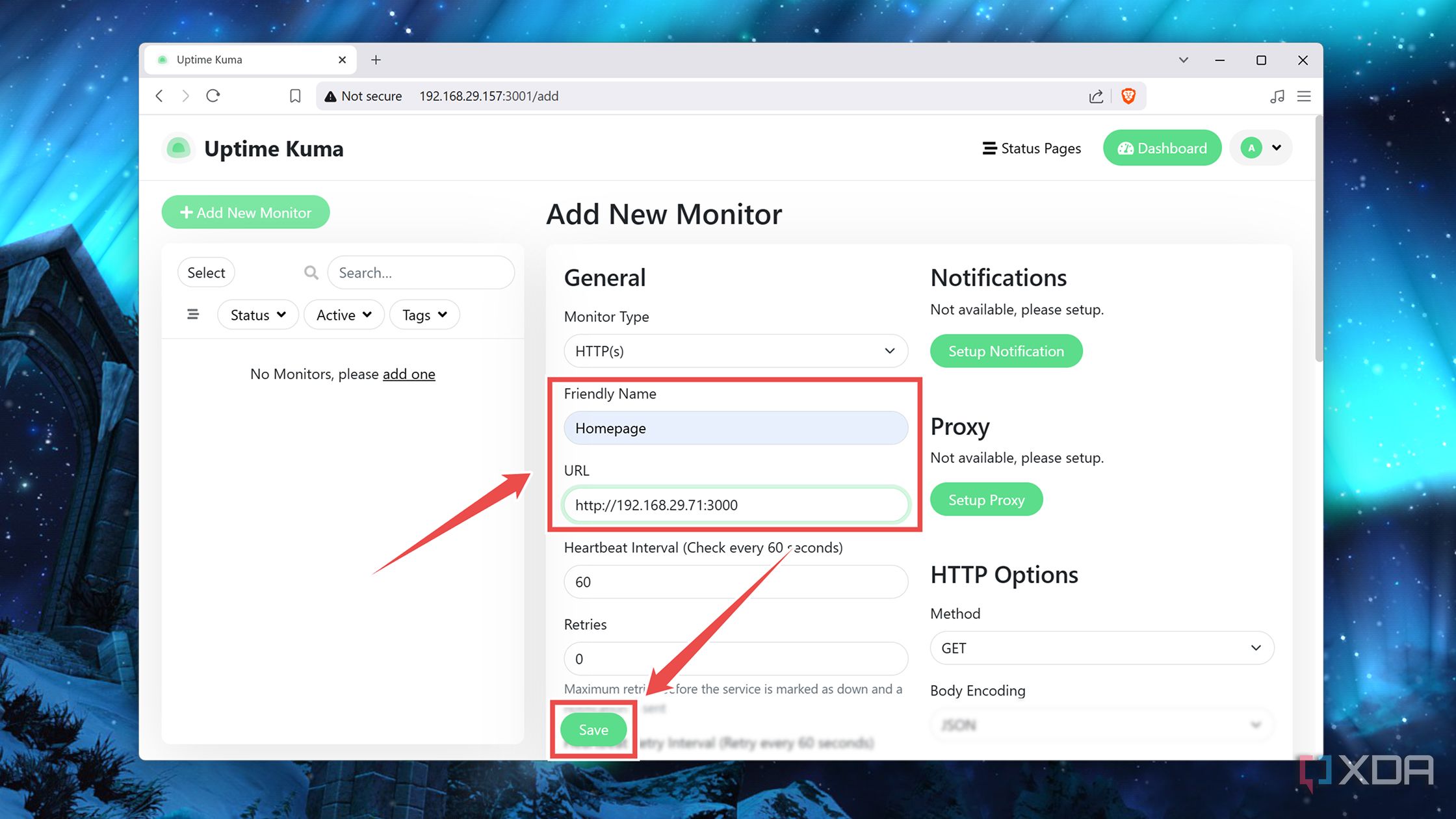Click the bookmark icon in address bar
The image size is (1456, 819).
[295, 96]
